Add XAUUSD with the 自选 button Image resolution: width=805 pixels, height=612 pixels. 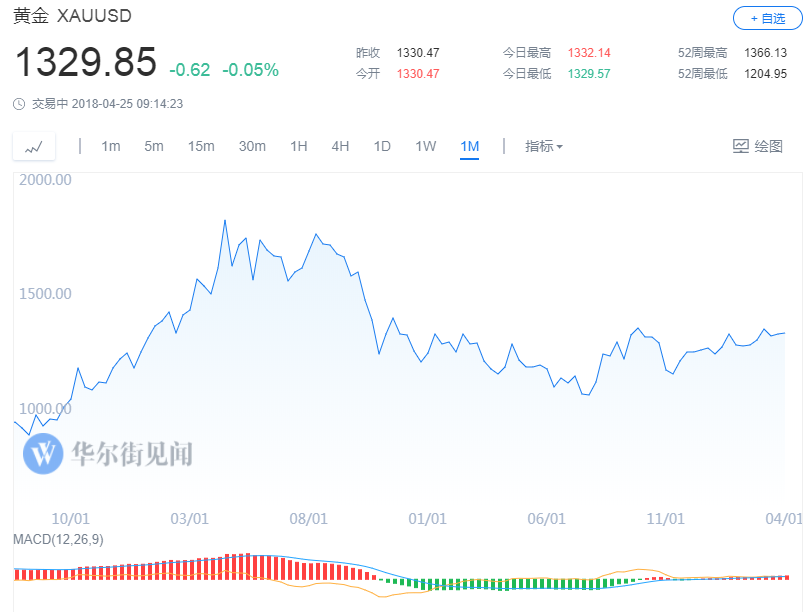tap(768, 19)
